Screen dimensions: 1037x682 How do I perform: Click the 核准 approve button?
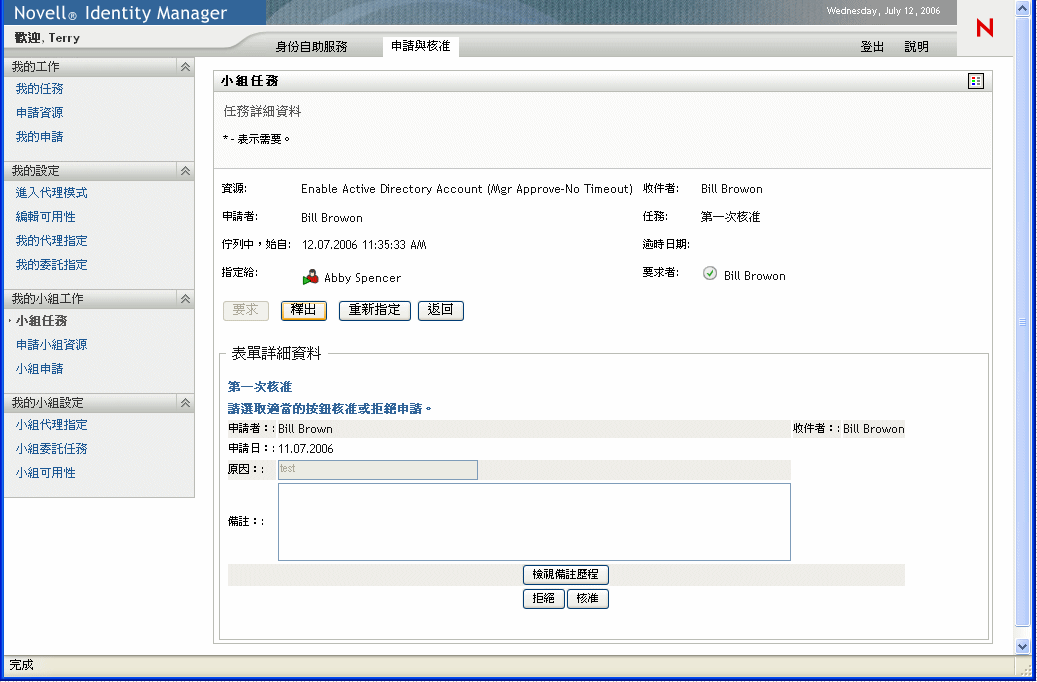pyautogui.click(x=588, y=599)
